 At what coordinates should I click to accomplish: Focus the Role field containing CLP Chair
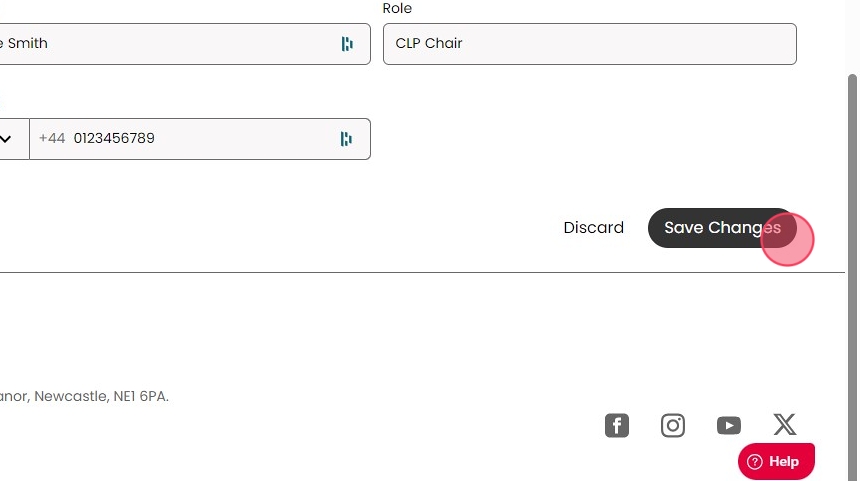click(x=589, y=44)
